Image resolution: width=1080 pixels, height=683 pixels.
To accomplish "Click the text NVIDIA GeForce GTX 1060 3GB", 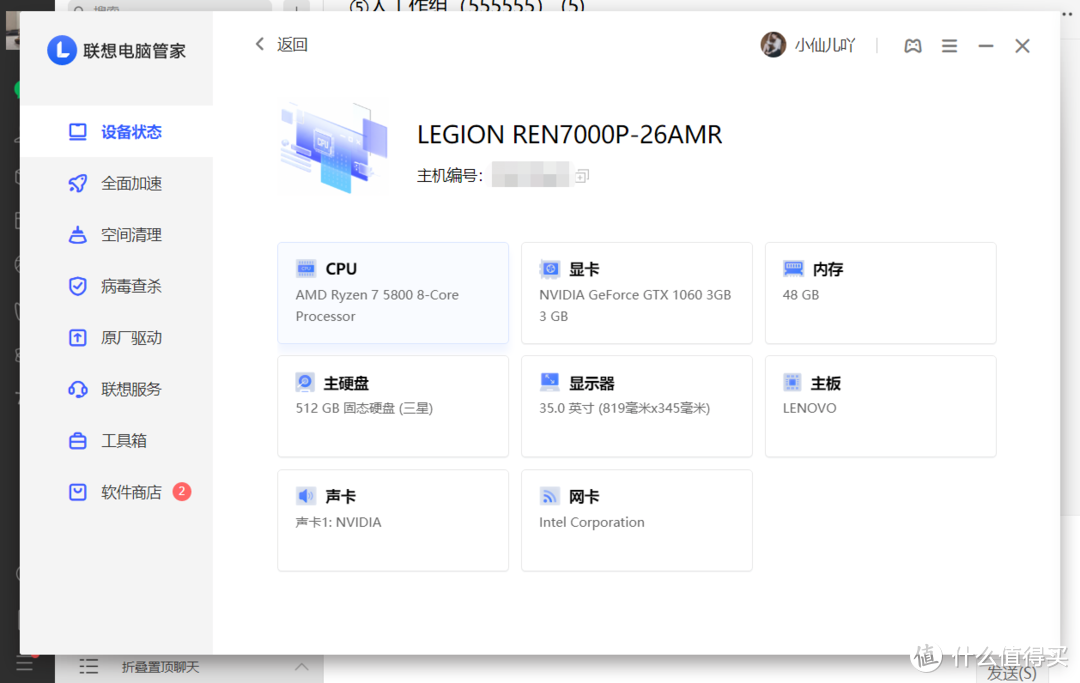I will [635, 295].
